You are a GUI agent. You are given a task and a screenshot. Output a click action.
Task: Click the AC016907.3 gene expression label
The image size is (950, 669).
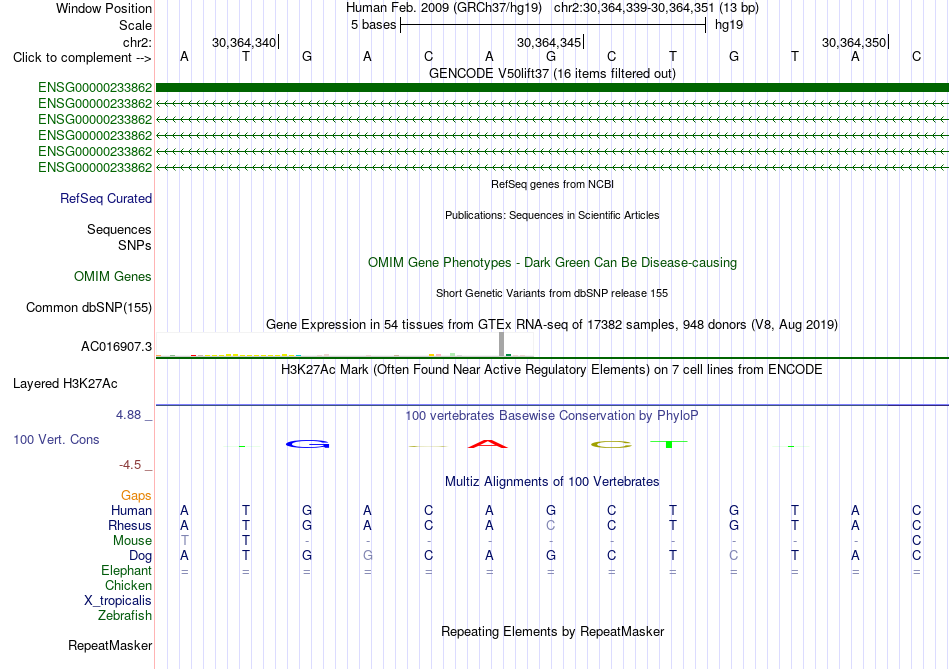click(x=116, y=347)
